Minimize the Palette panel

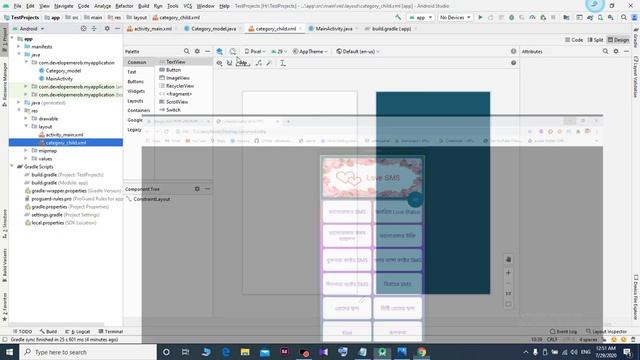pyautogui.click(x=207, y=51)
